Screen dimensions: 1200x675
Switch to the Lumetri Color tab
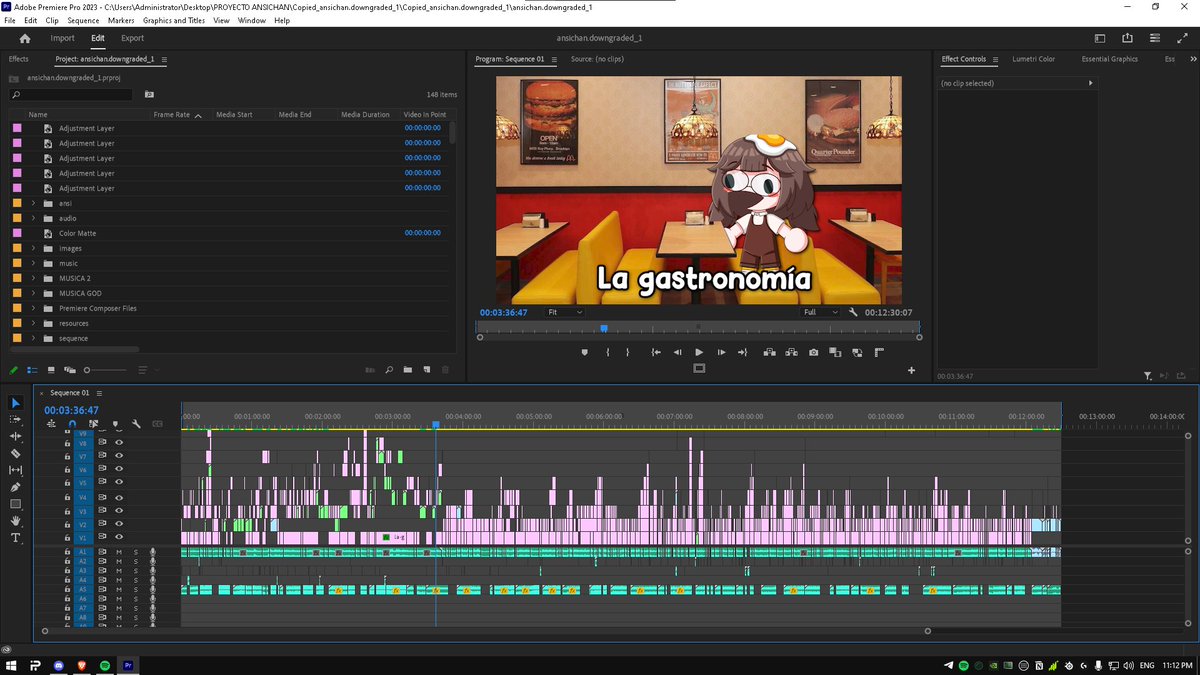(x=1033, y=59)
